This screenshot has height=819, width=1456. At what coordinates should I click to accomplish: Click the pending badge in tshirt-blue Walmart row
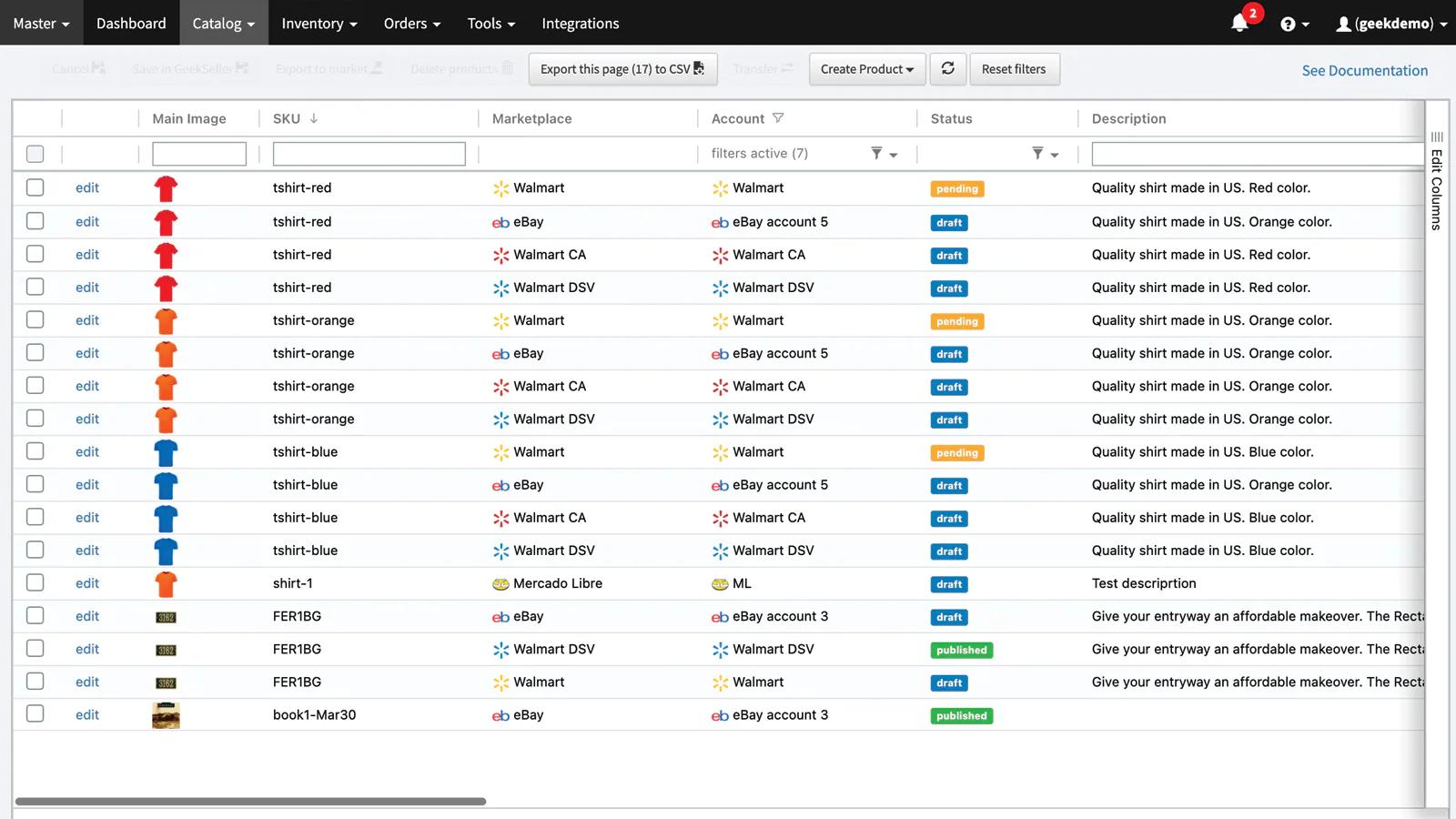957,452
